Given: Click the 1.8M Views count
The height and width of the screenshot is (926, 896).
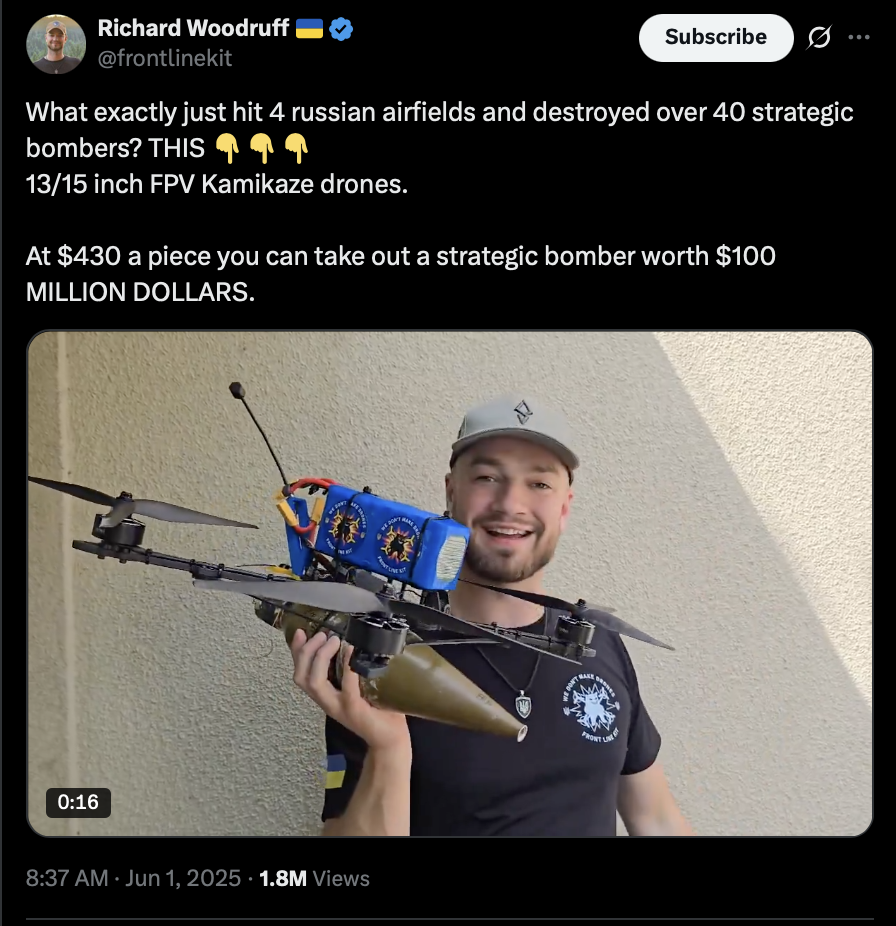Looking at the screenshot, I should (x=314, y=878).
